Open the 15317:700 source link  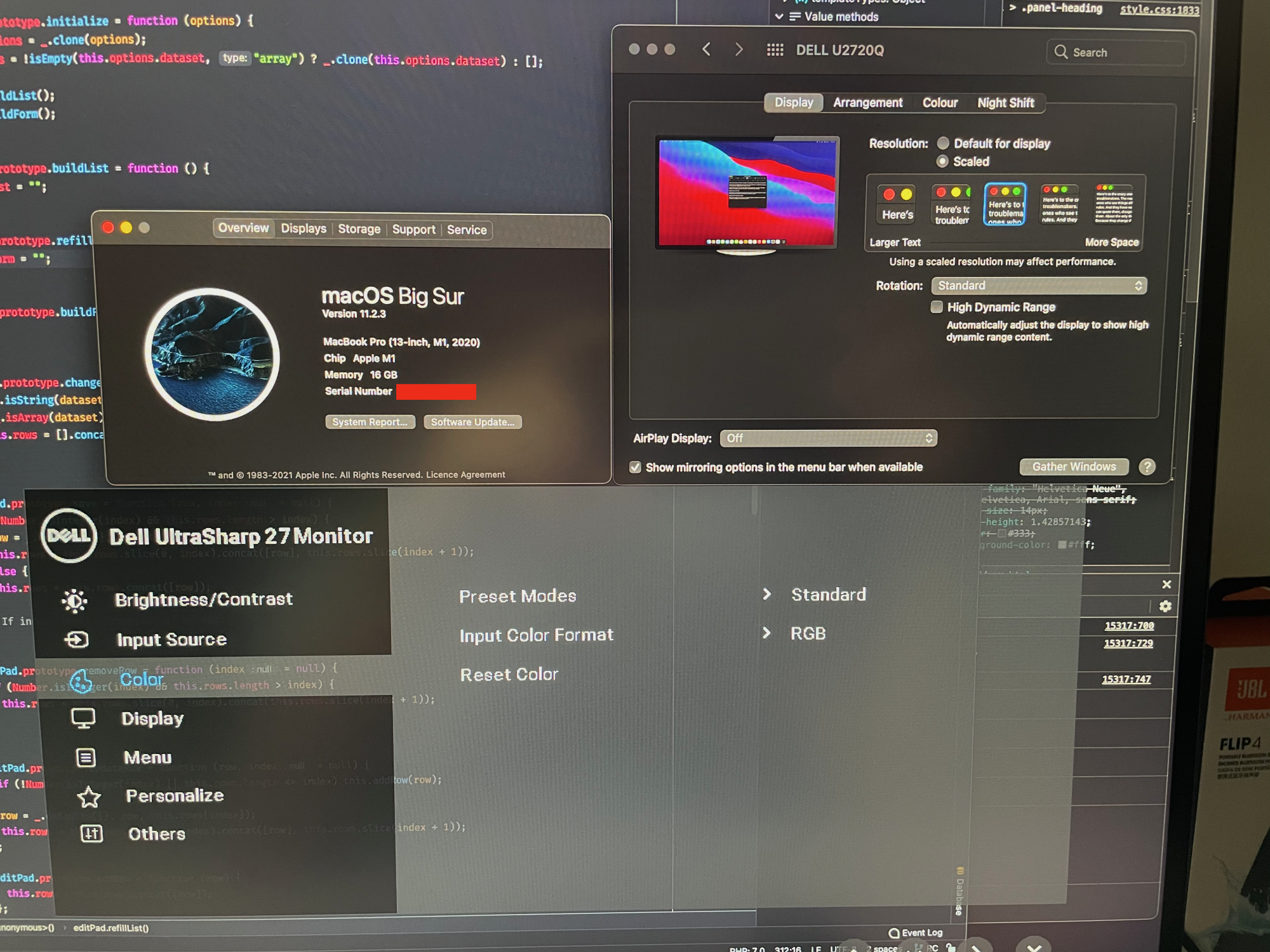(1129, 626)
